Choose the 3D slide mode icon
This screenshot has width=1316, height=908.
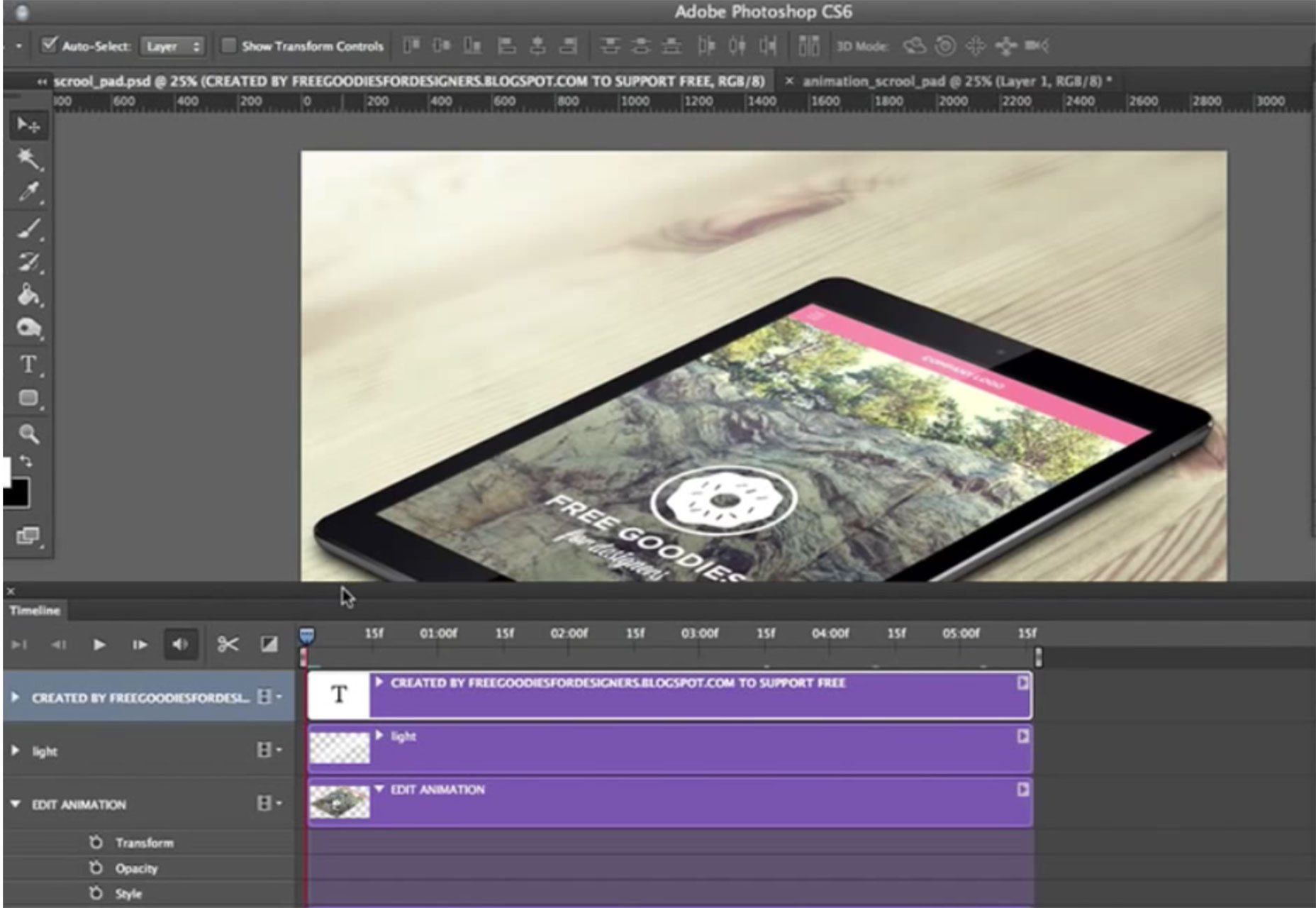[x=1005, y=46]
